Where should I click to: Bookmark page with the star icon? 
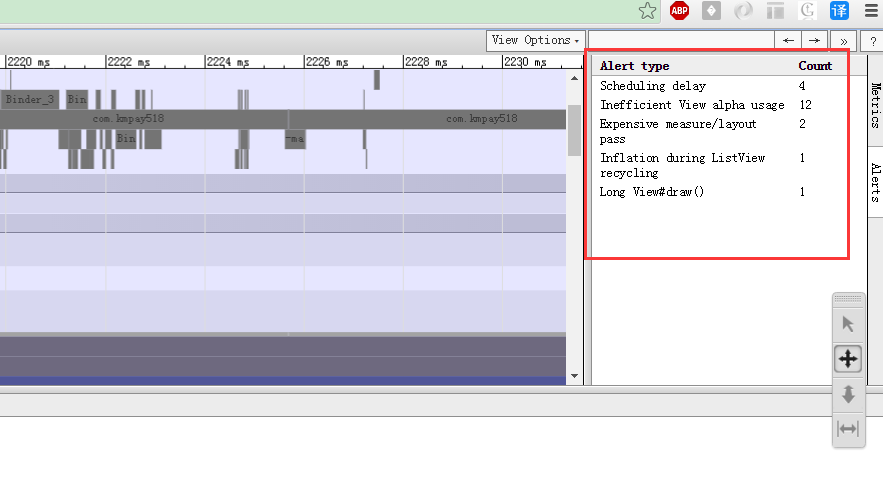tap(648, 11)
